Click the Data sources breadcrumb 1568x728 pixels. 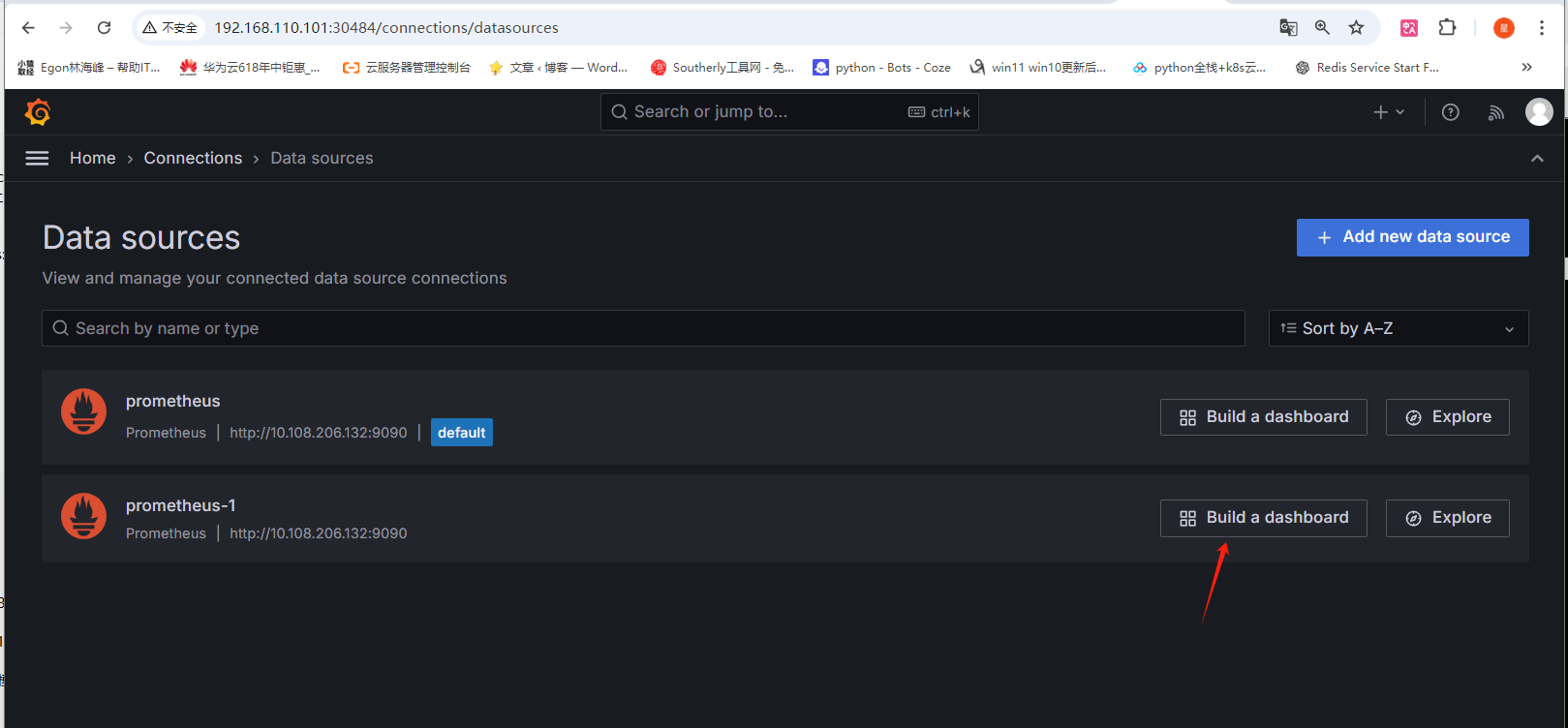pos(322,158)
